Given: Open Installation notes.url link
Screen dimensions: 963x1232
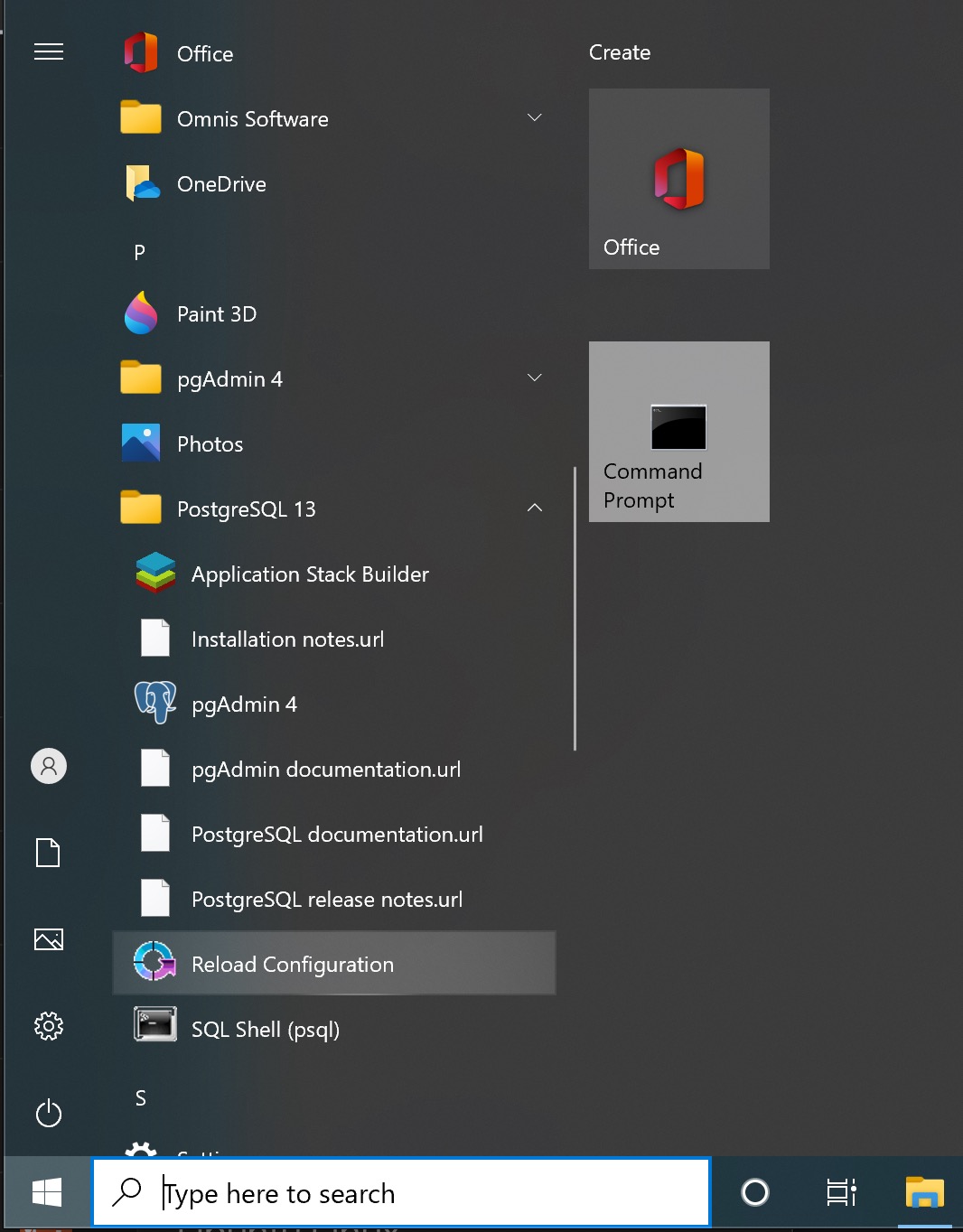Looking at the screenshot, I should pyautogui.click(x=287, y=639).
